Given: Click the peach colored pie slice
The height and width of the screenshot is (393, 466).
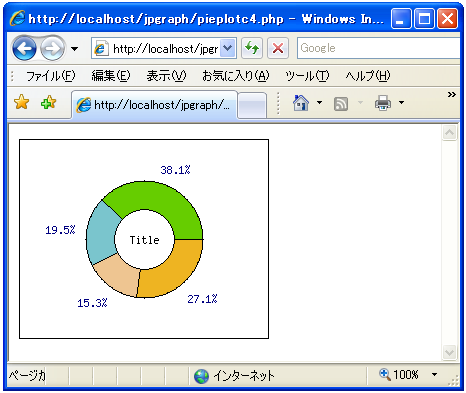Looking at the screenshot, I should point(119,277).
